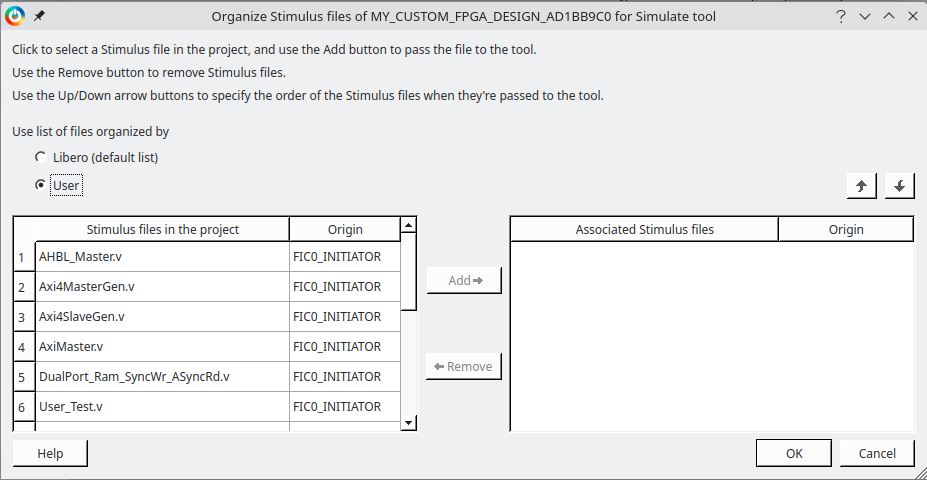Select the User radio option

(x=40, y=185)
